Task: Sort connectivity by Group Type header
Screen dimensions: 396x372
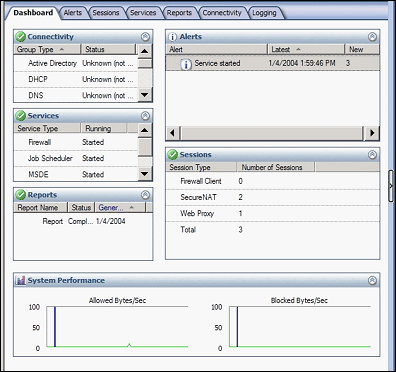Action: 47,49
